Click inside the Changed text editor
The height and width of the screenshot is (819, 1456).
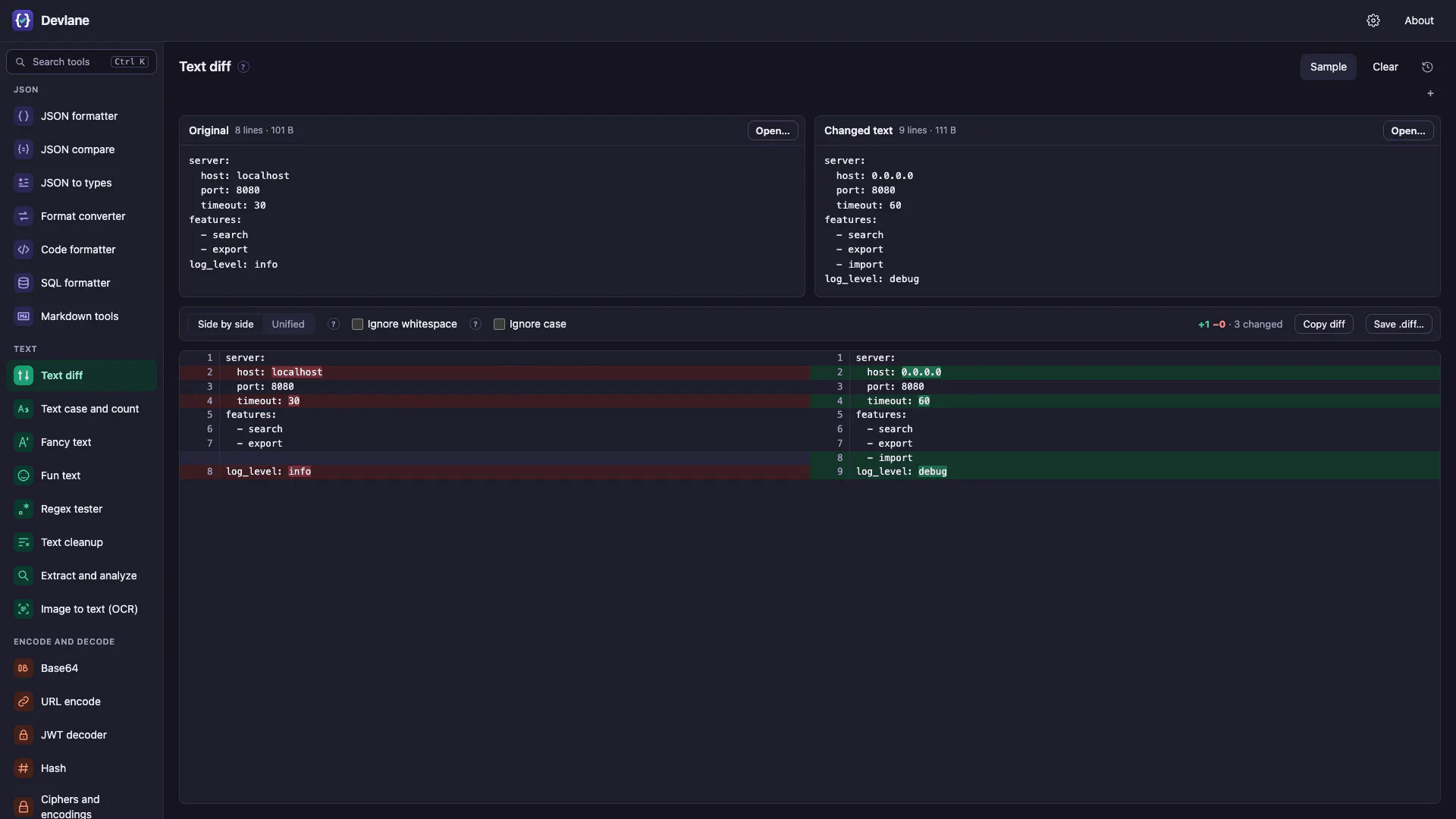tap(1127, 220)
